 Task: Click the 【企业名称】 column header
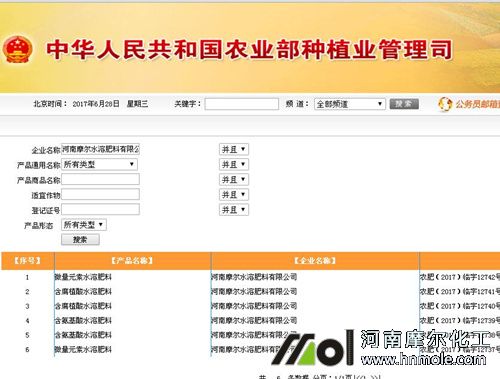click(315, 261)
